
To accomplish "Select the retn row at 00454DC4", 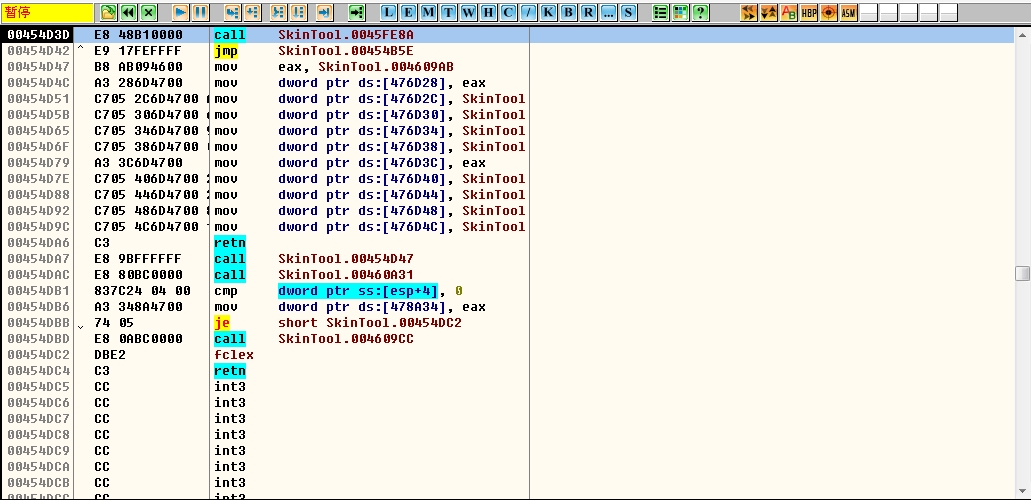I will (508, 370).
